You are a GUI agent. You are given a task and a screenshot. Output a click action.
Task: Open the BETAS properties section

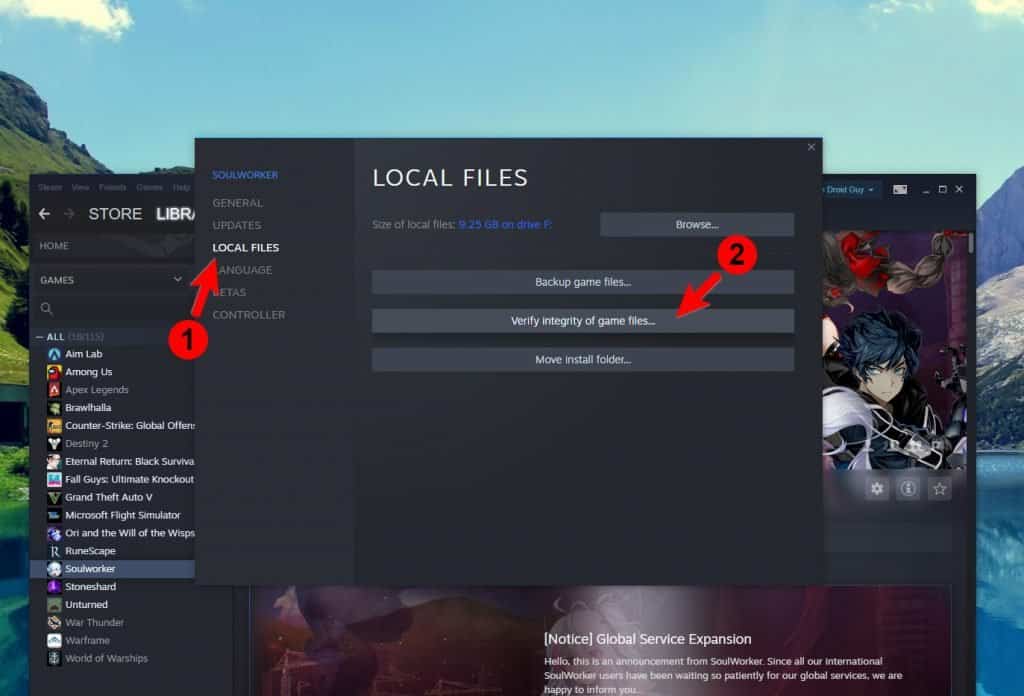coord(229,292)
